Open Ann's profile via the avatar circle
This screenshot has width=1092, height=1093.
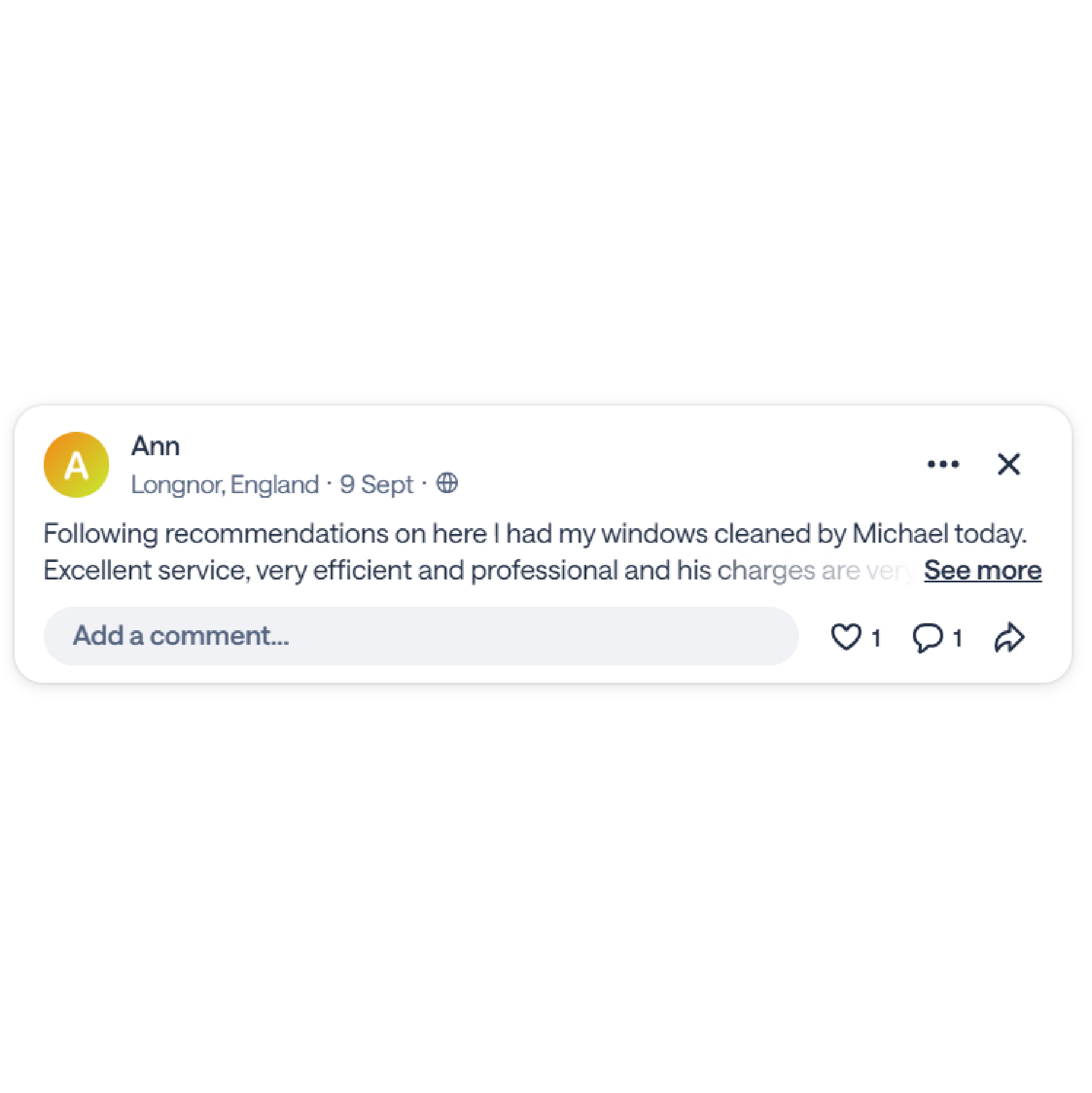(x=76, y=465)
